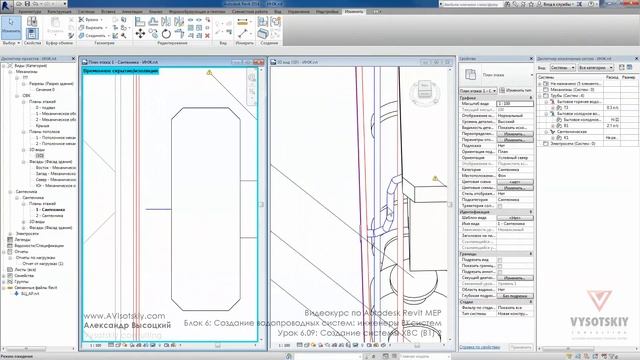This screenshot has height=360, width=640.
Task: Expand the Семейства node in project browser
Action: [4, 276]
